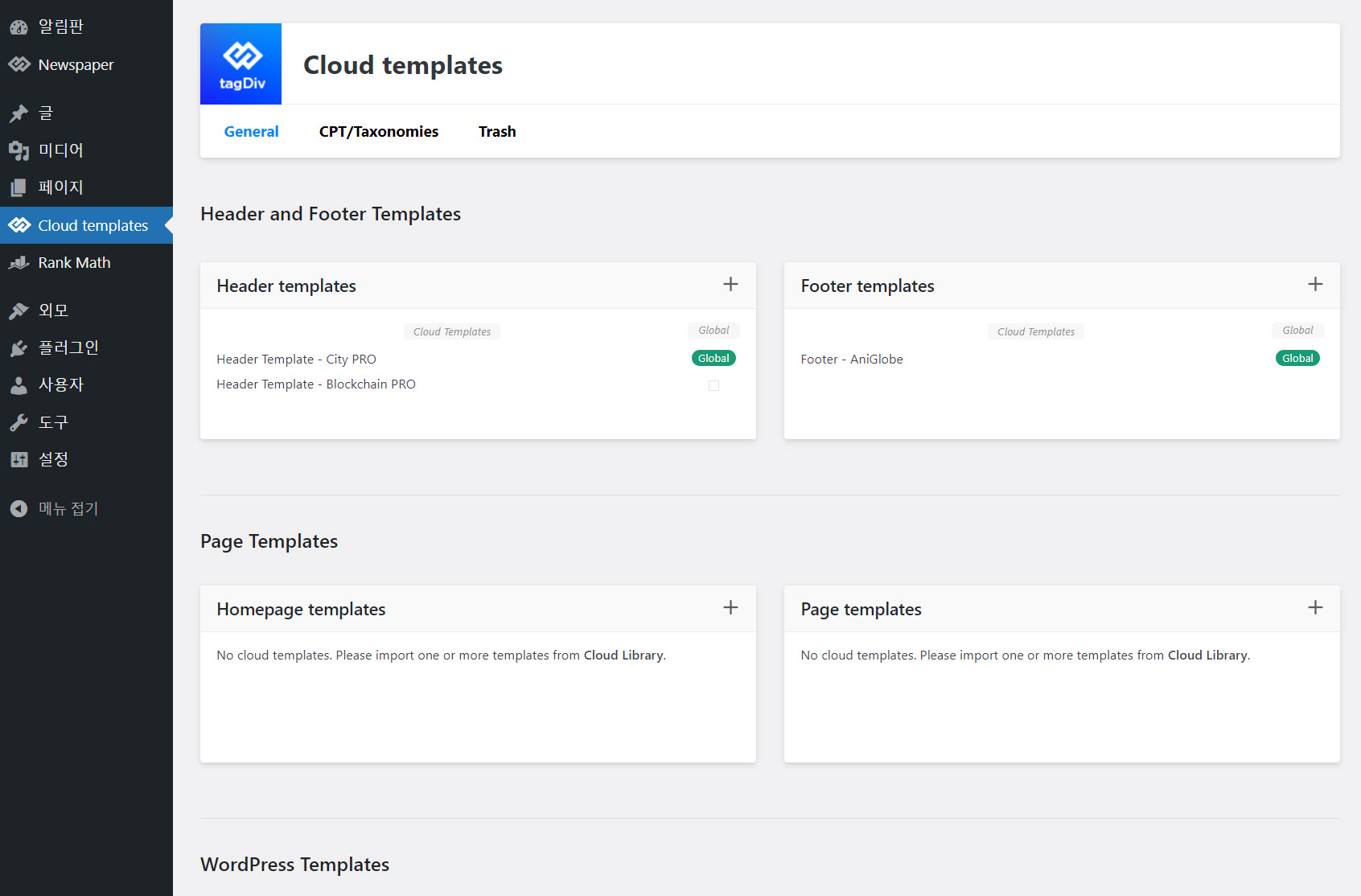Click the Homepage templates panel title
Image resolution: width=1361 pixels, height=896 pixels.
pyautogui.click(x=301, y=609)
